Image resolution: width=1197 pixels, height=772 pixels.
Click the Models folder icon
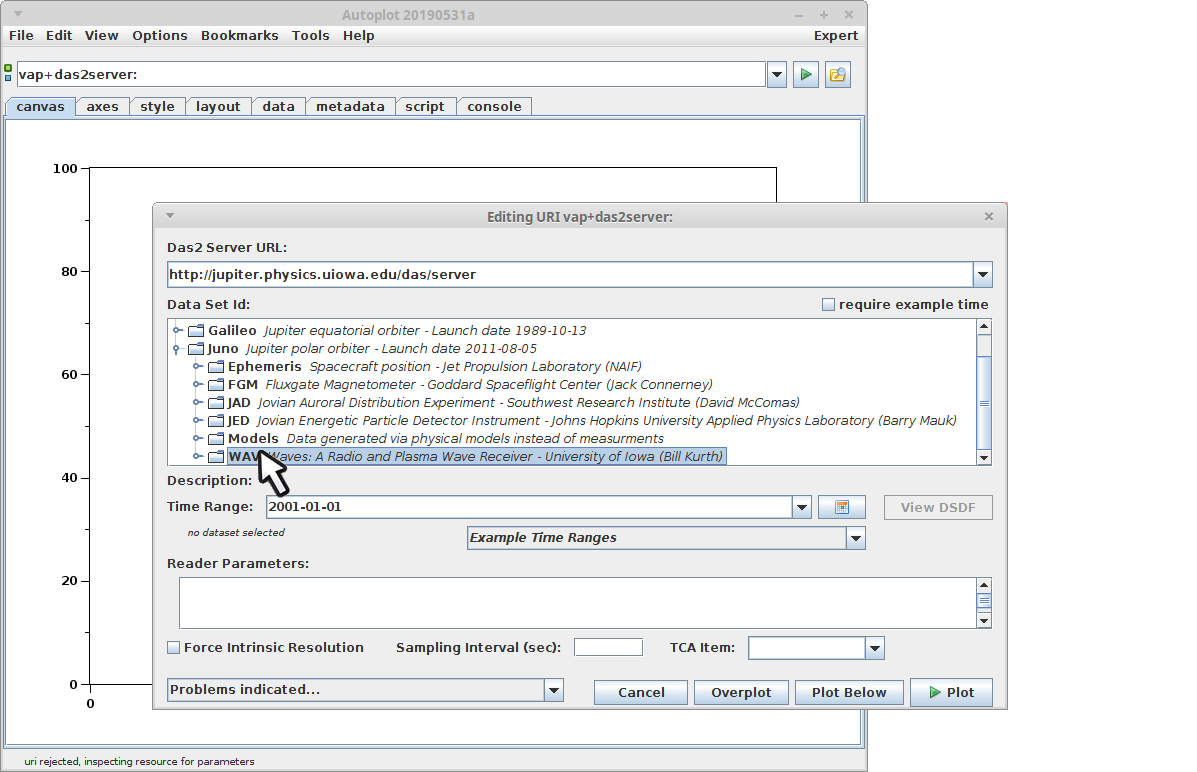216,438
